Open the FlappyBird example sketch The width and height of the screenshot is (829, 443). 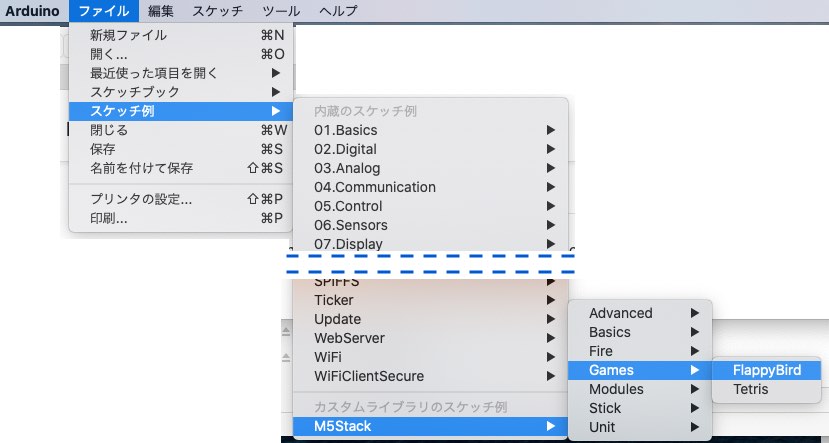[x=767, y=370]
